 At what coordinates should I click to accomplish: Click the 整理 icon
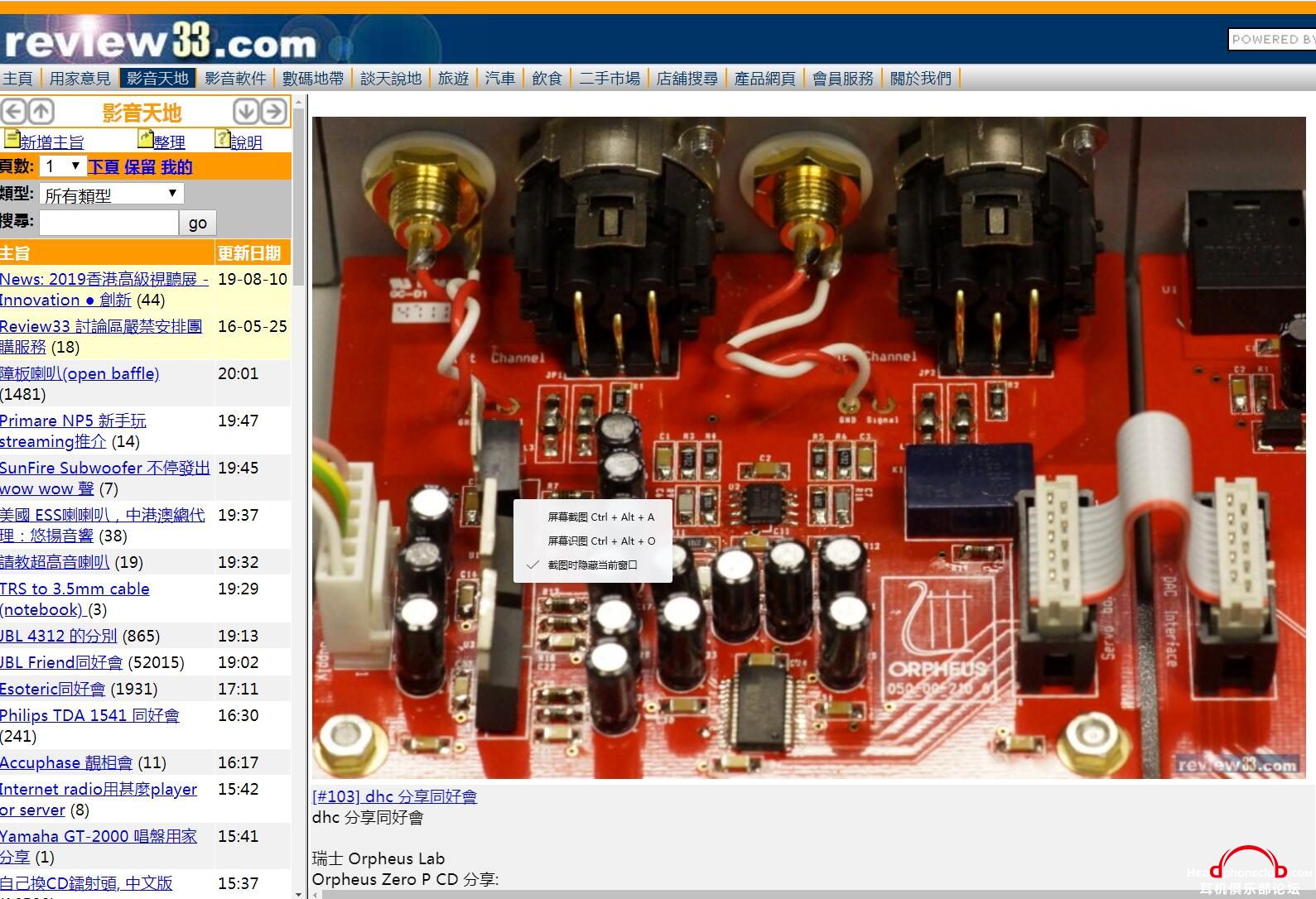pyautogui.click(x=145, y=138)
